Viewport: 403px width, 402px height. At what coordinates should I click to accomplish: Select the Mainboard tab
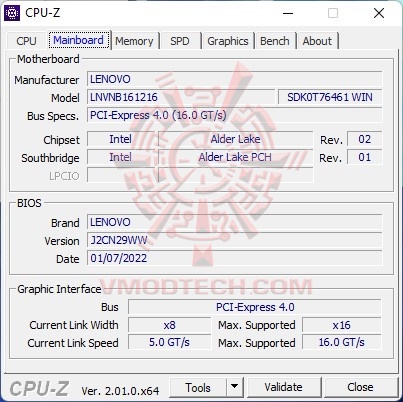coord(79,40)
